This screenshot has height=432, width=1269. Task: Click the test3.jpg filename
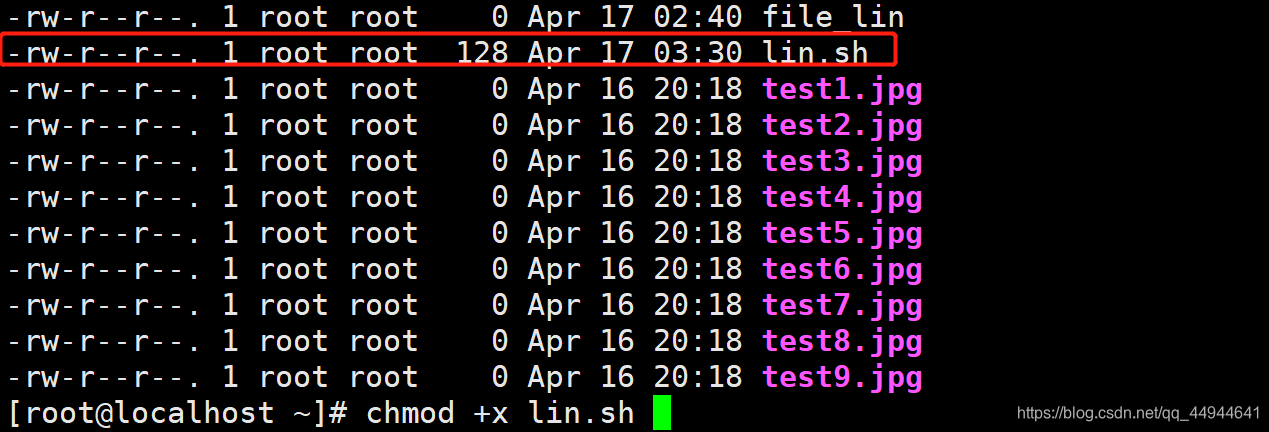(x=842, y=161)
